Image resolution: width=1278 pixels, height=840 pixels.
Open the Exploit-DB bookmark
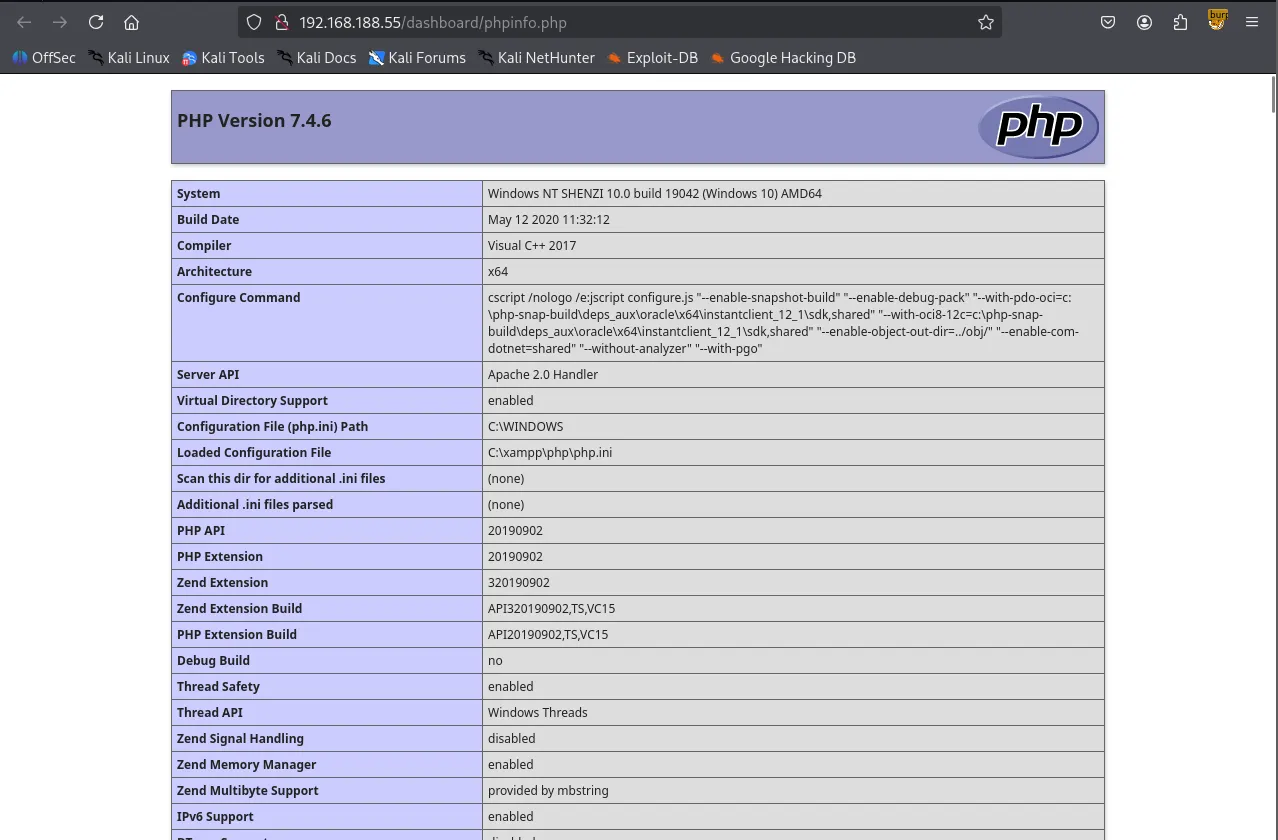coord(652,58)
